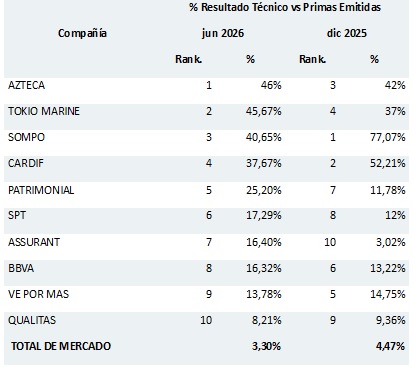413x367 pixels.
Task: Click SOMPO's 40,65% jun 2026 value
Action: [x=264, y=137]
